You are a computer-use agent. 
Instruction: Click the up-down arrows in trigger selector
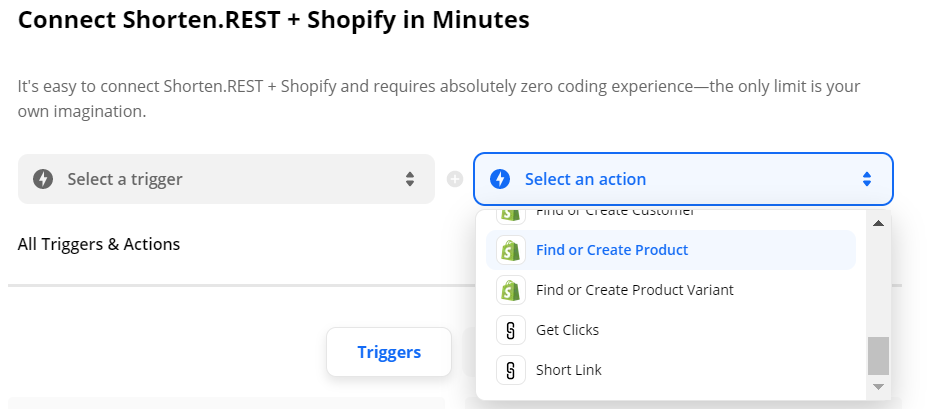click(x=410, y=179)
